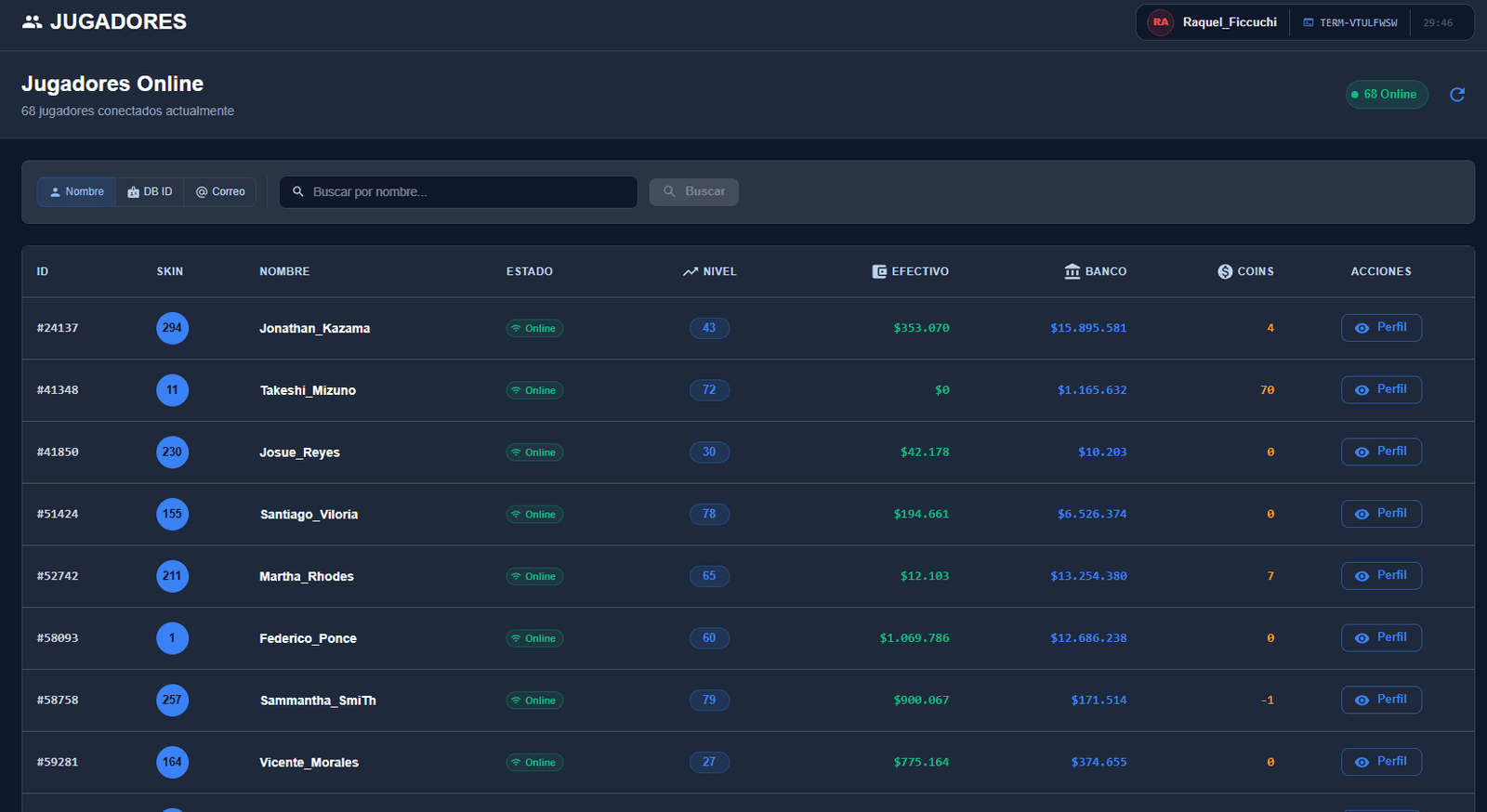Focus the Buscar por nombre input
The height and width of the screenshot is (812, 1487).
coord(458,191)
